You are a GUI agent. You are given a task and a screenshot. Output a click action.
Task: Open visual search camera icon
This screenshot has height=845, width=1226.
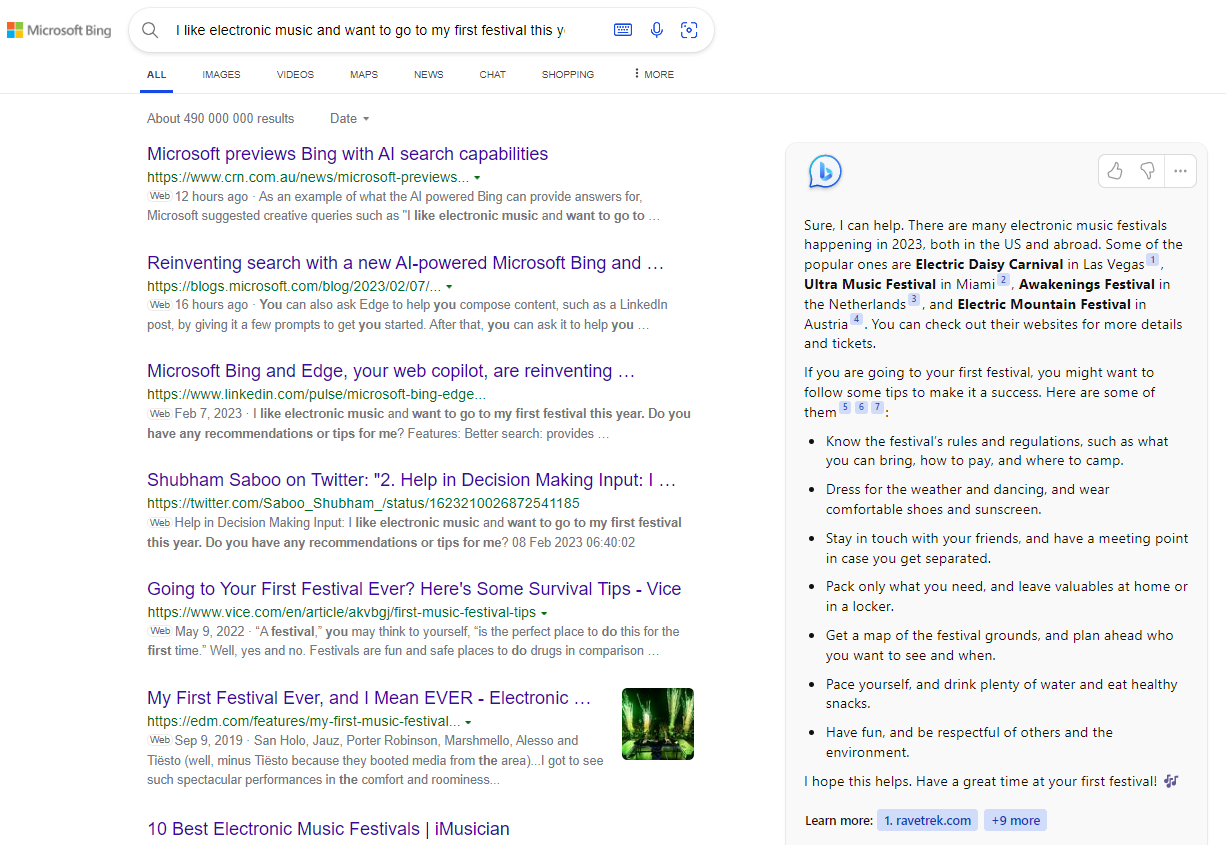click(689, 30)
